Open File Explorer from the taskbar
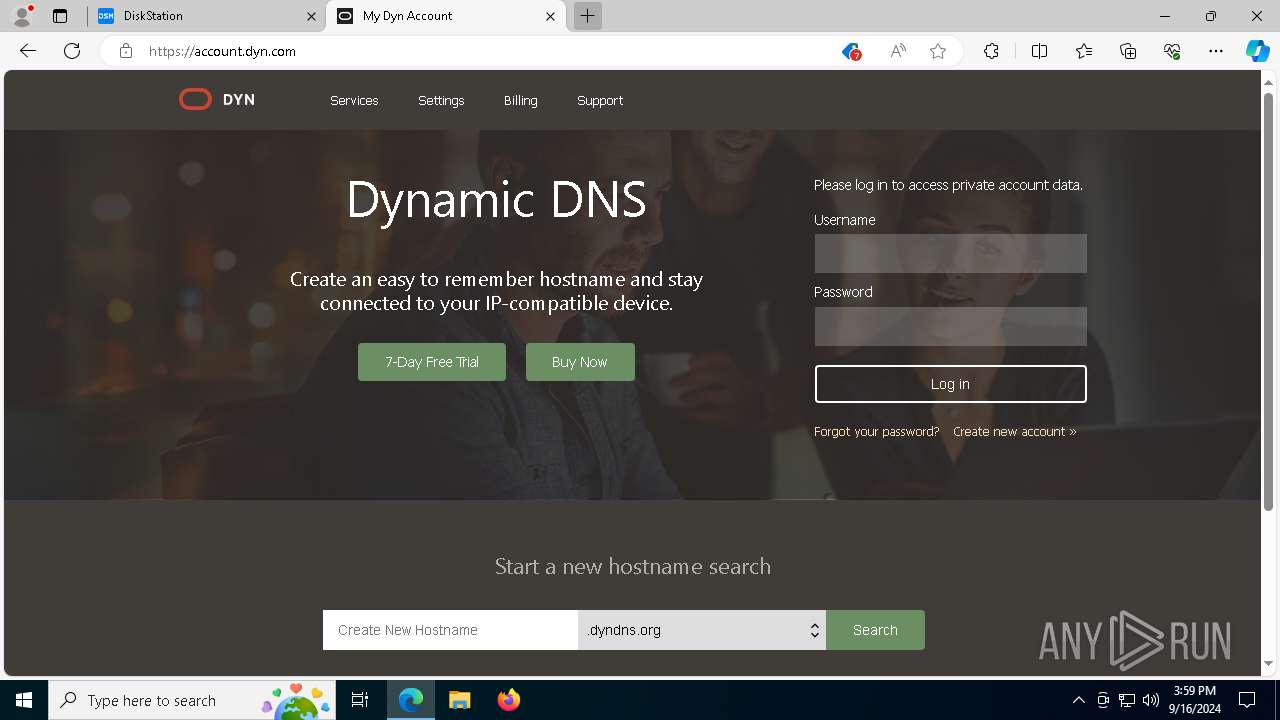The height and width of the screenshot is (720, 1280). pos(459,700)
